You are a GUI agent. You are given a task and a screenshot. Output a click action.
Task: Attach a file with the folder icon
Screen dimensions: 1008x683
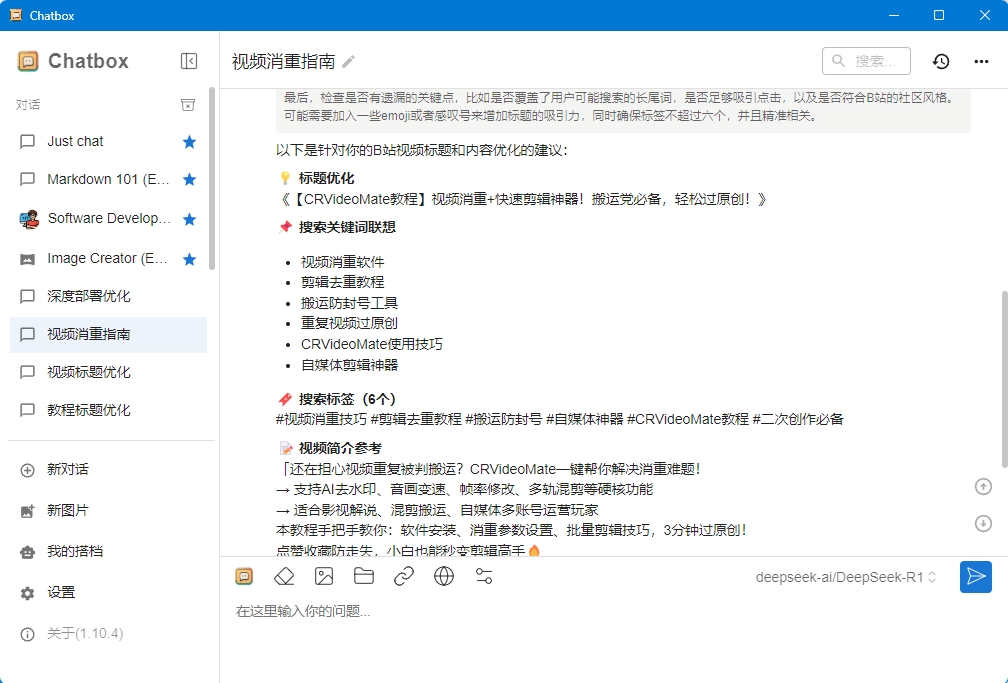click(x=364, y=576)
